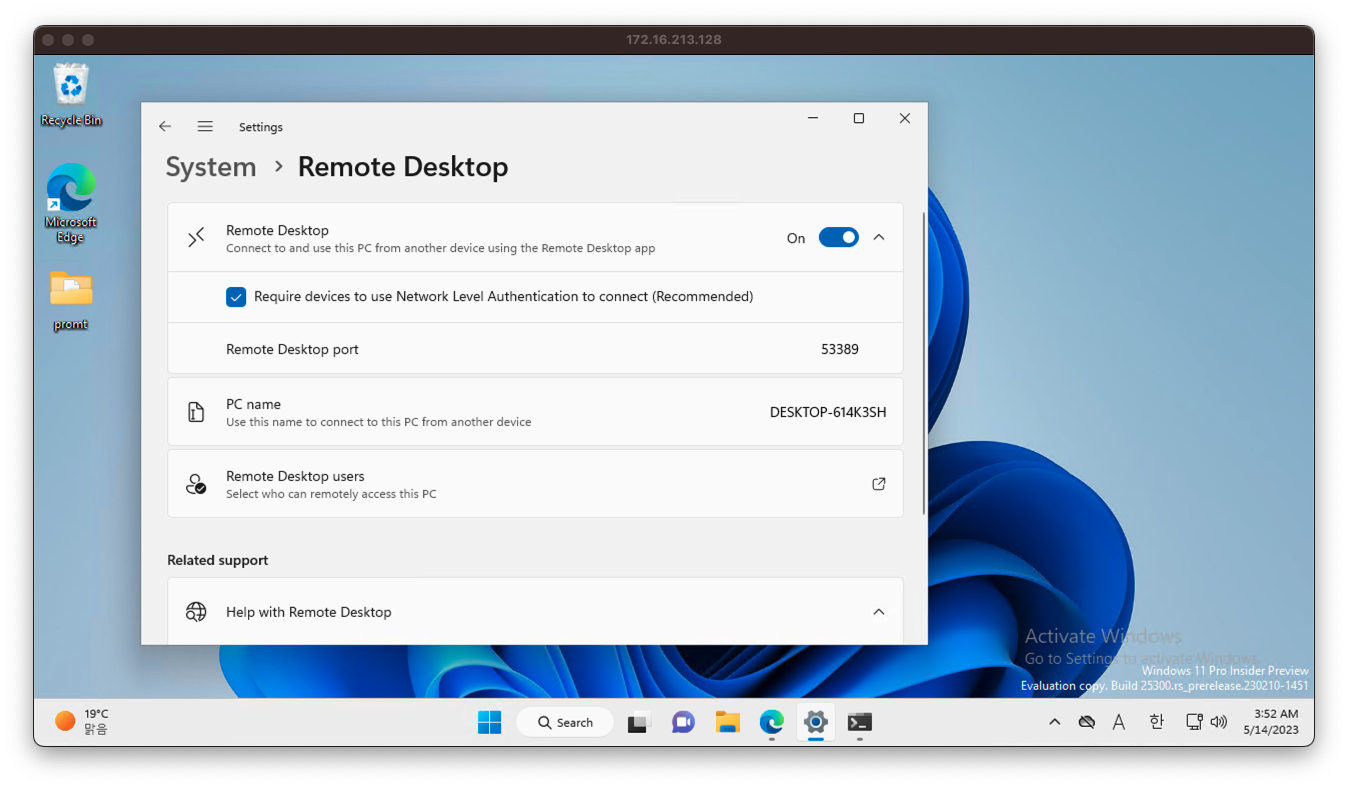1348x788 pixels.
Task: Launch Microsoft Edge from the taskbar
Action: tap(771, 722)
